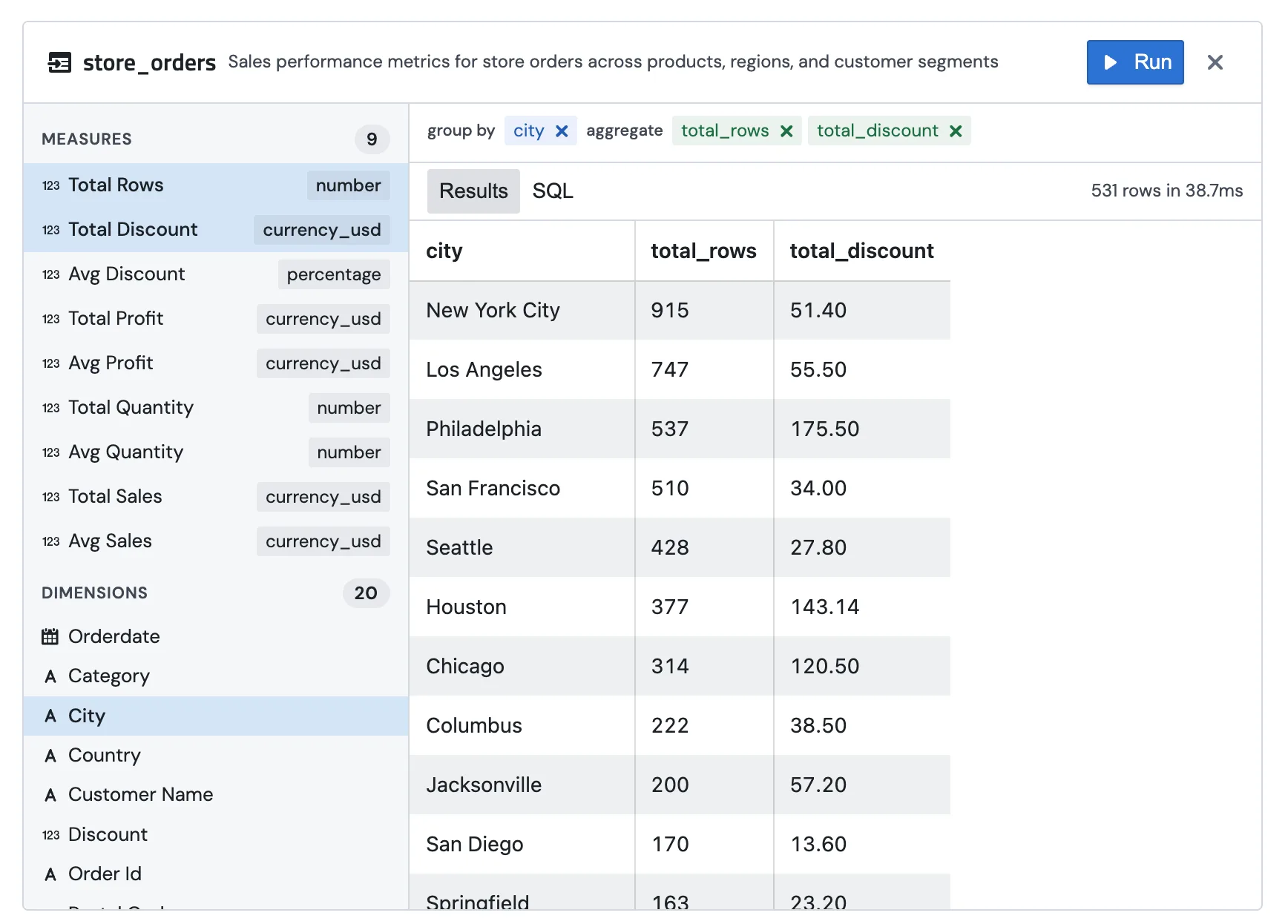Click the Los Angeles cell
This screenshot has height=924, width=1288.
tap(522, 369)
